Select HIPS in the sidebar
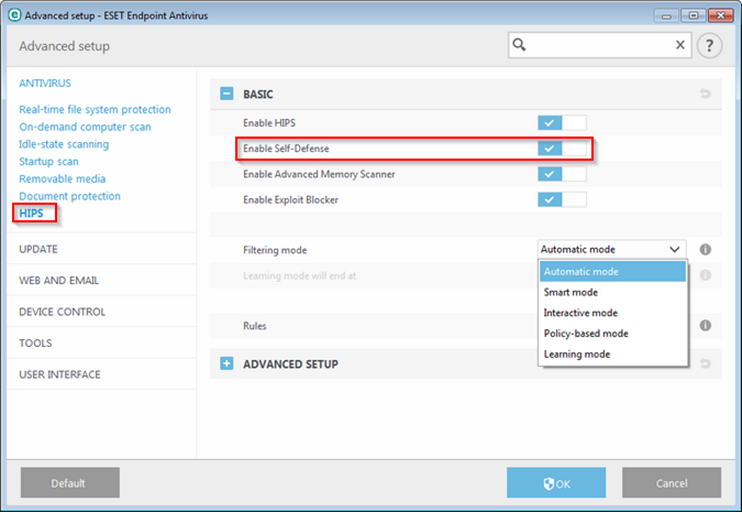 [x=31, y=213]
